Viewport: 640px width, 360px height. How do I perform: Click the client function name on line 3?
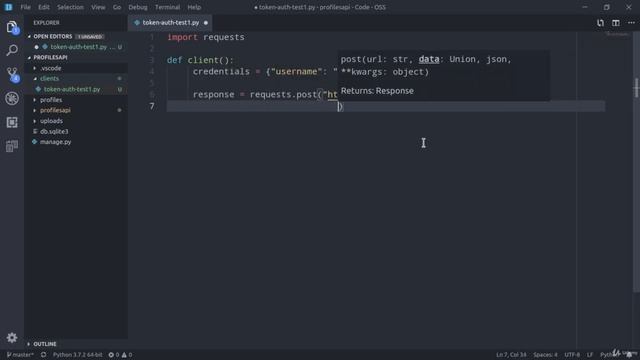[x=203, y=60]
